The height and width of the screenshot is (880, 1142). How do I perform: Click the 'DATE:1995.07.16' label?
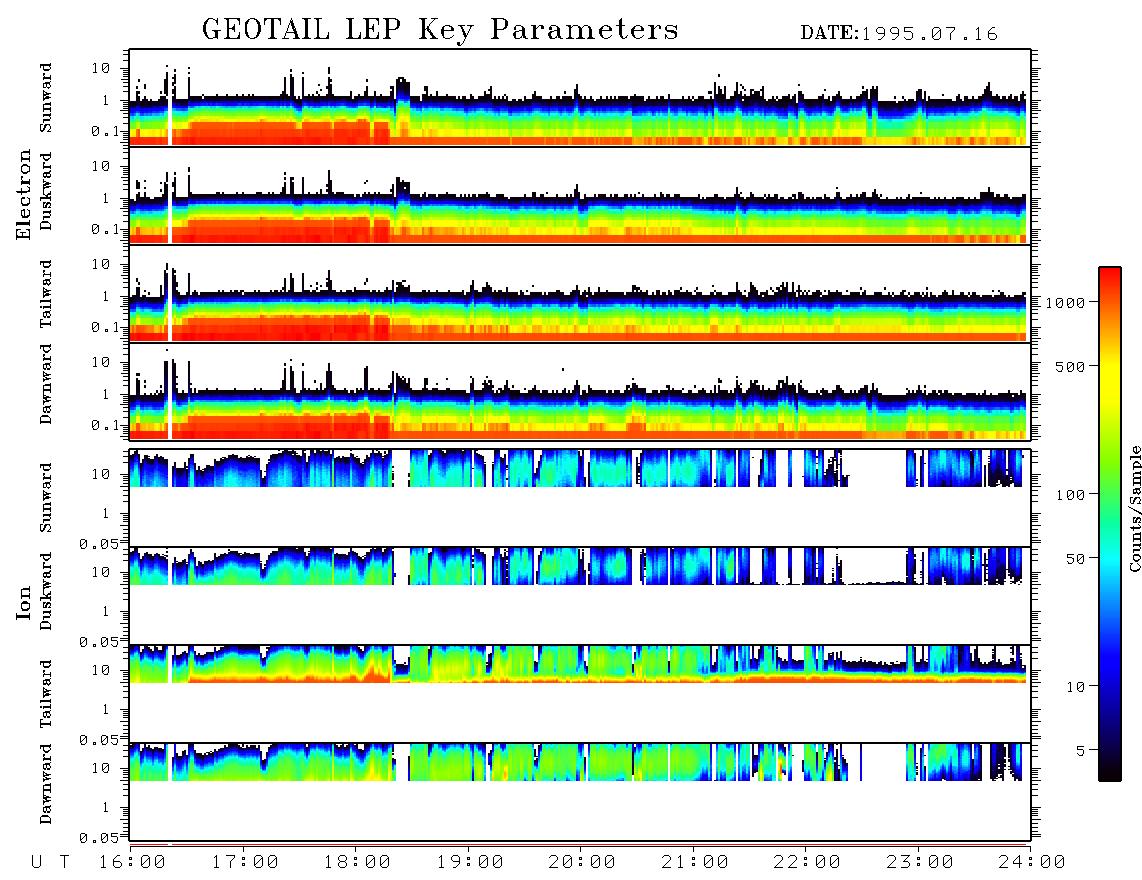pyautogui.click(x=899, y=34)
